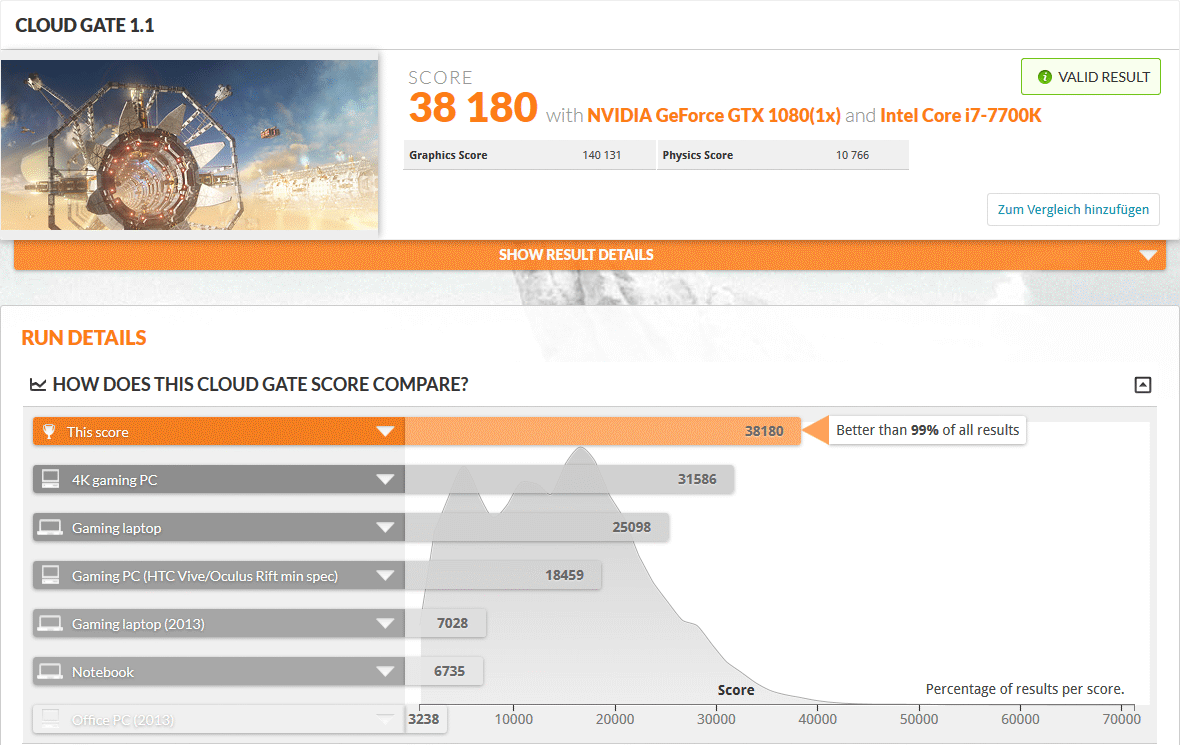Image resolution: width=1180 pixels, height=745 pixels.
Task: Click the 4K gaming PC monitor icon
Action: [x=48, y=480]
